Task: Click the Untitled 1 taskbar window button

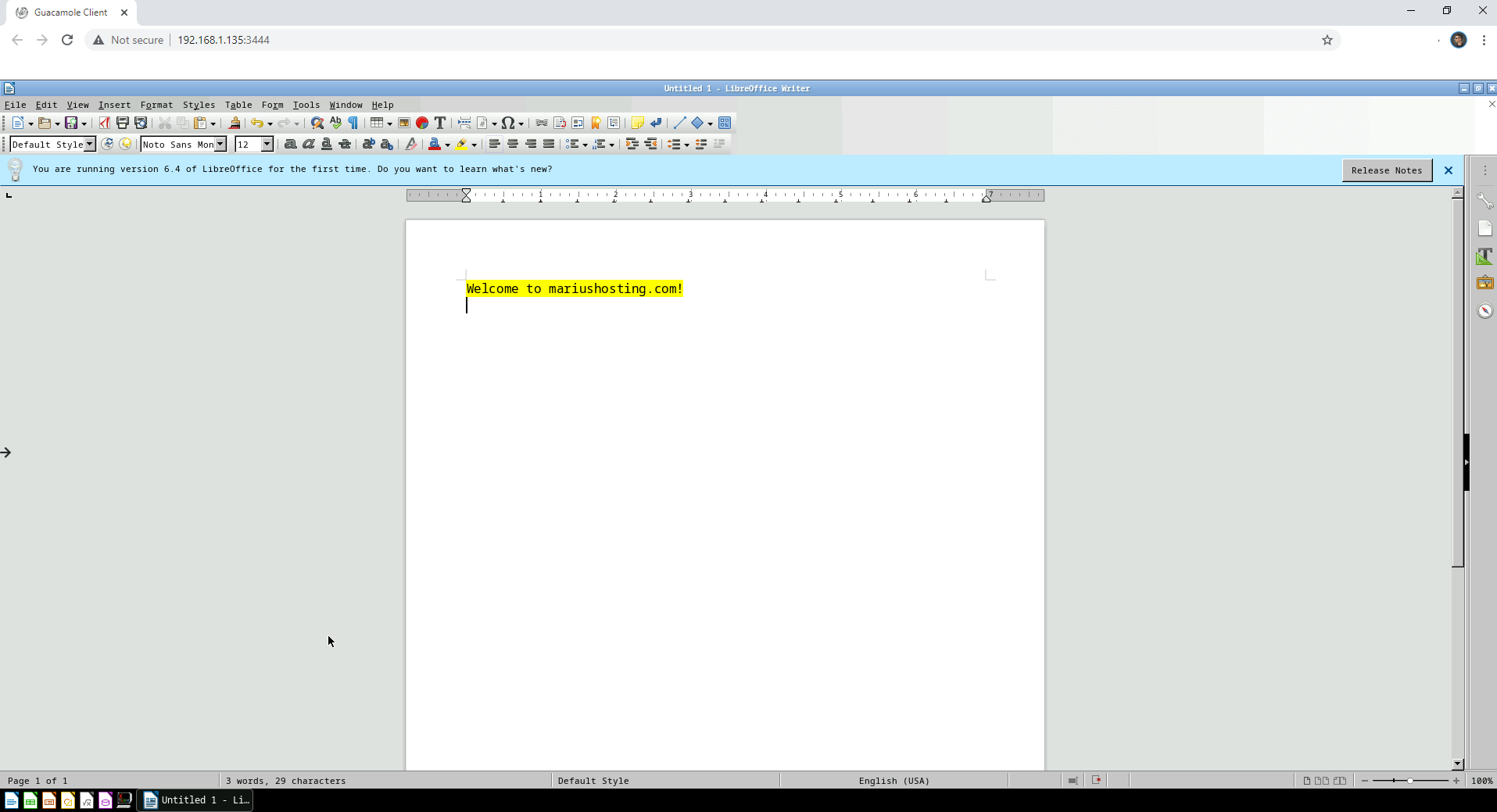Action: 196,800
